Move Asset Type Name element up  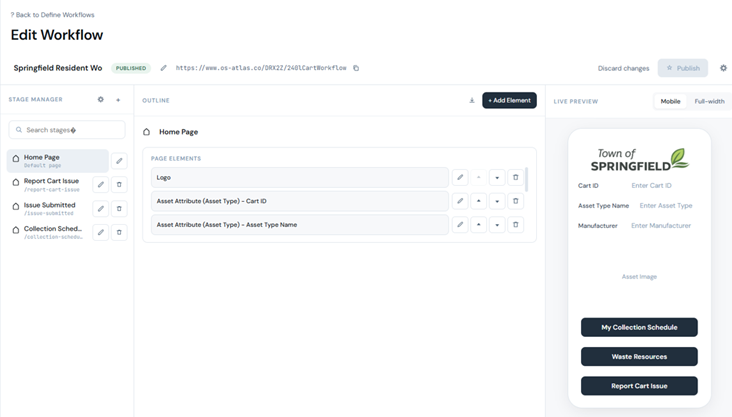click(479, 225)
